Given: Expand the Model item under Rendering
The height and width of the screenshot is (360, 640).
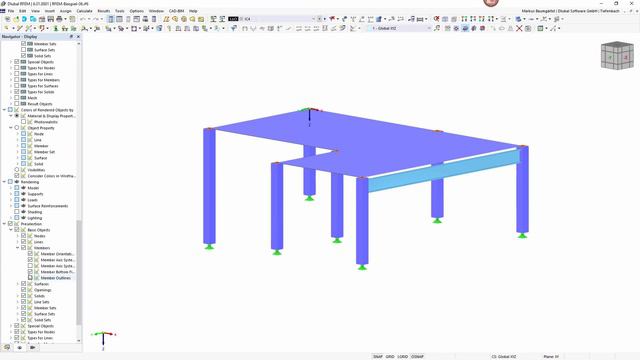Looking at the screenshot, I should [11, 188].
